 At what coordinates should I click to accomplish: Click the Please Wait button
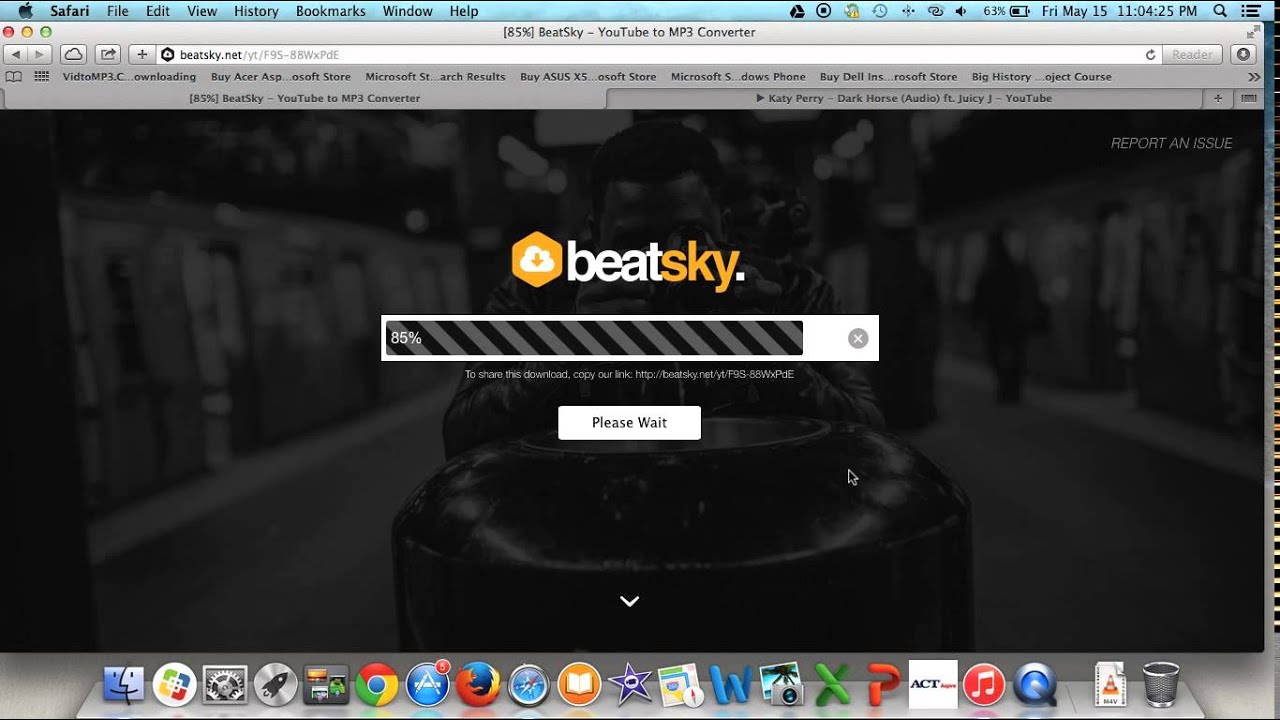pyautogui.click(x=629, y=422)
